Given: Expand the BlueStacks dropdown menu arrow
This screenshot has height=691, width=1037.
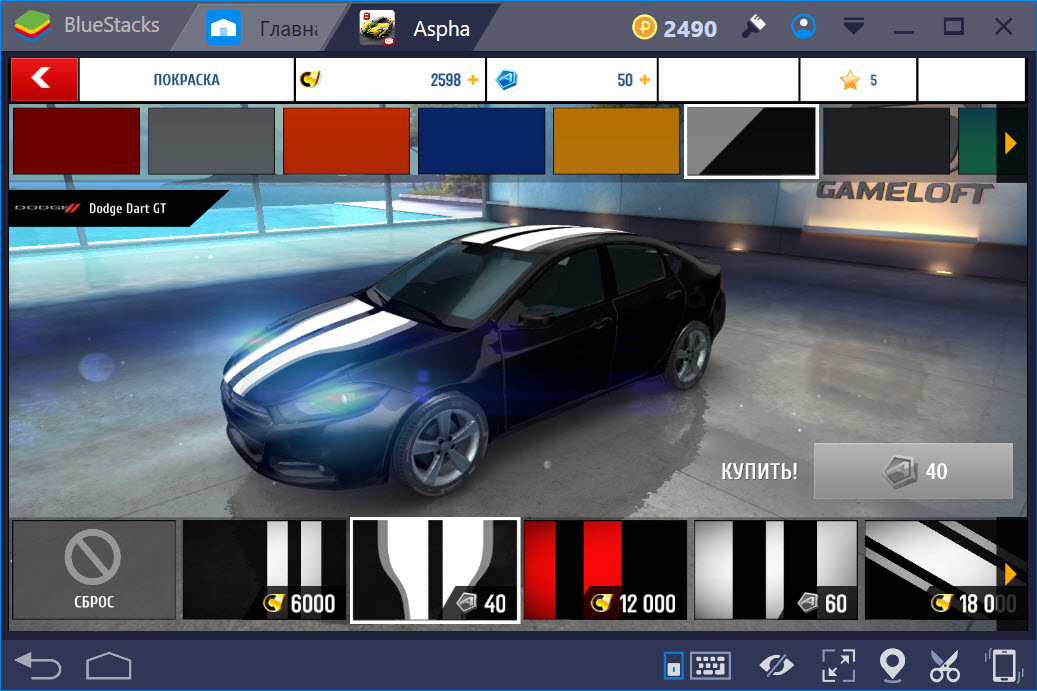Looking at the screenshot, I should [x=853, y=27].
